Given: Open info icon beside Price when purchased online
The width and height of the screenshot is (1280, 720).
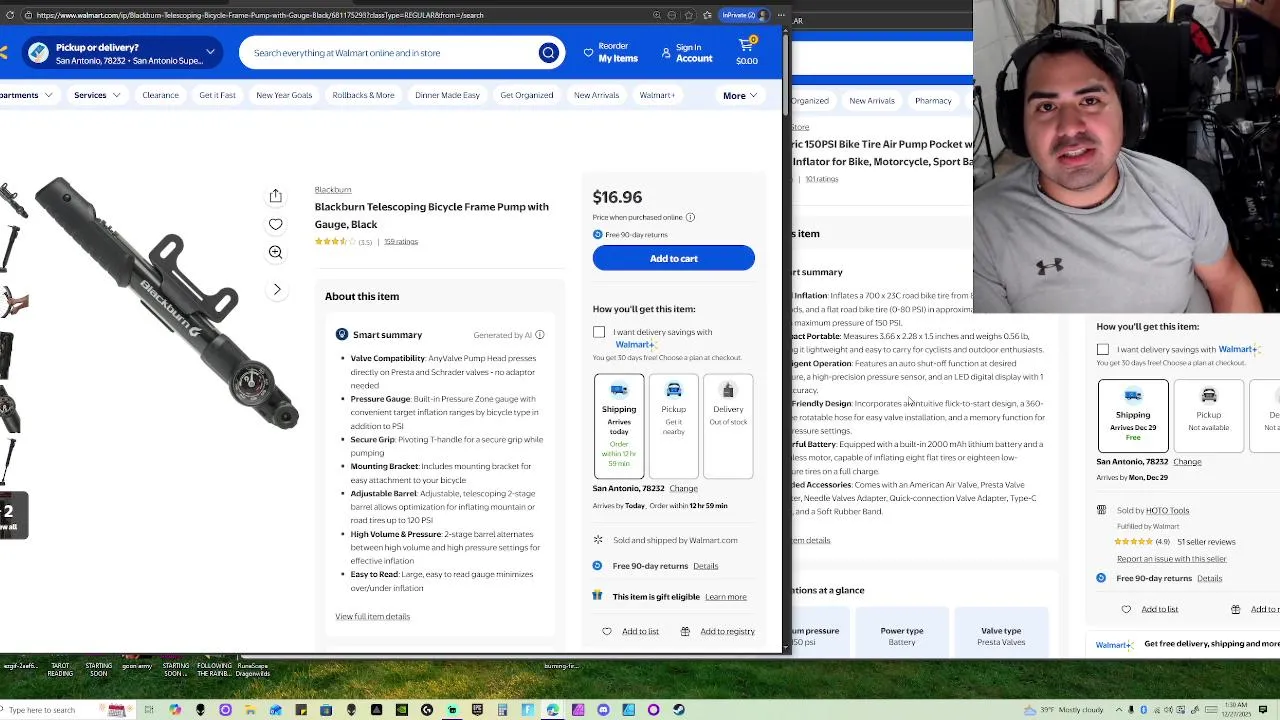Looking at the screenshot, I should (x=690, y=217).
